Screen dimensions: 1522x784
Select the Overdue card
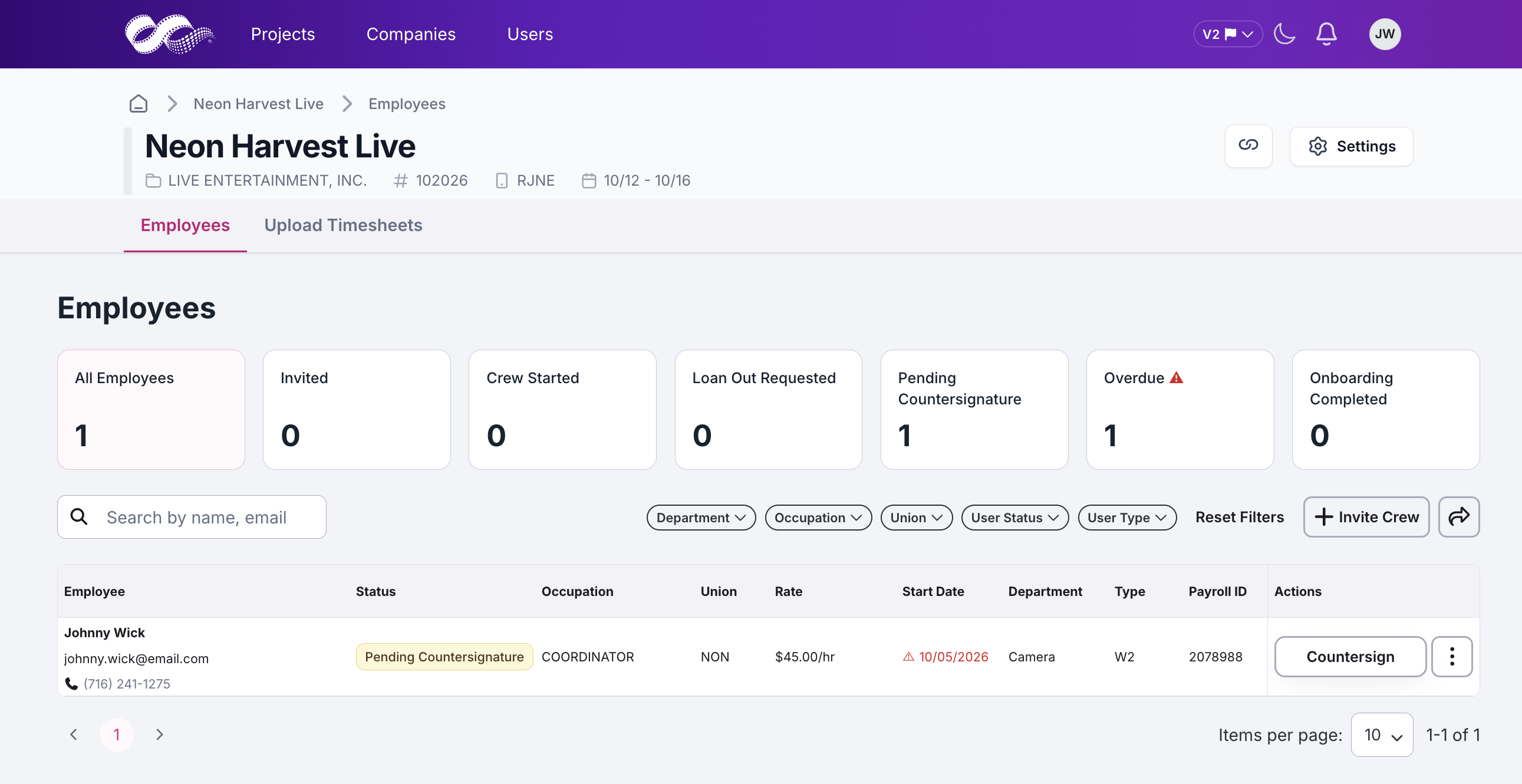(1180, 410)
